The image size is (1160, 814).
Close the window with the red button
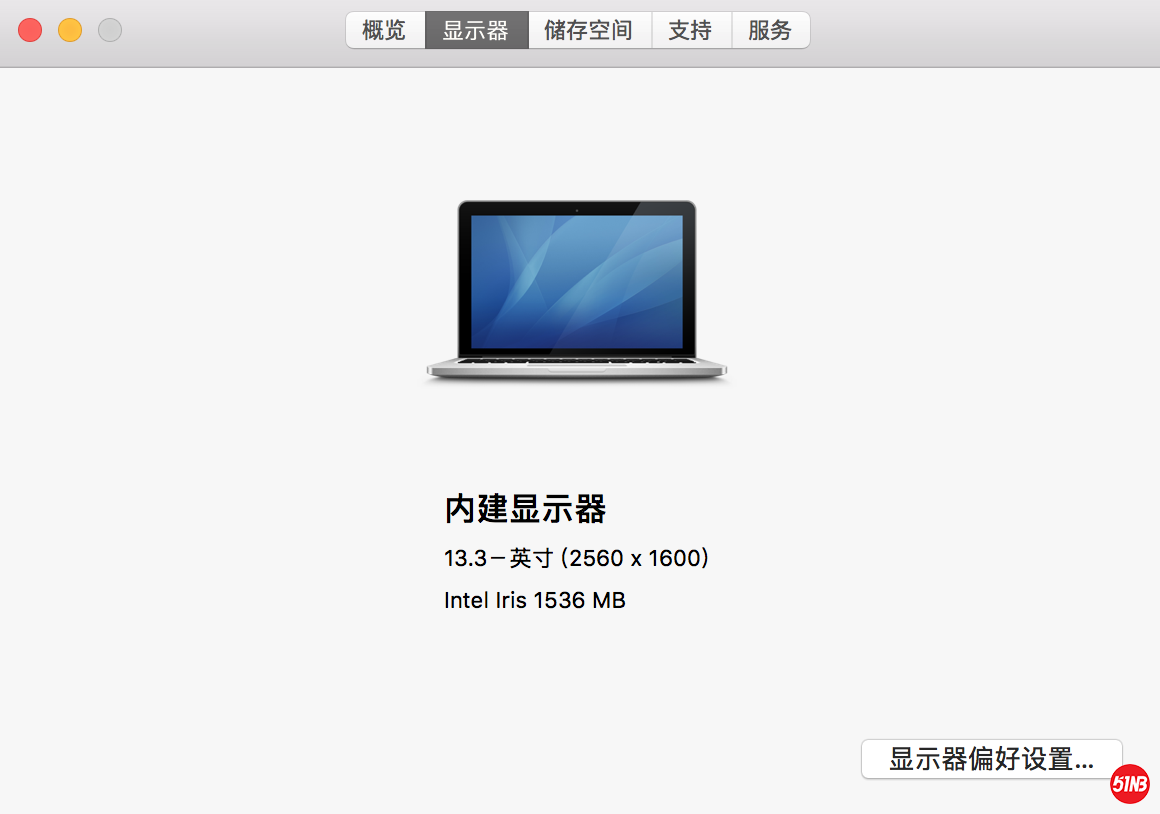[30, 30]
